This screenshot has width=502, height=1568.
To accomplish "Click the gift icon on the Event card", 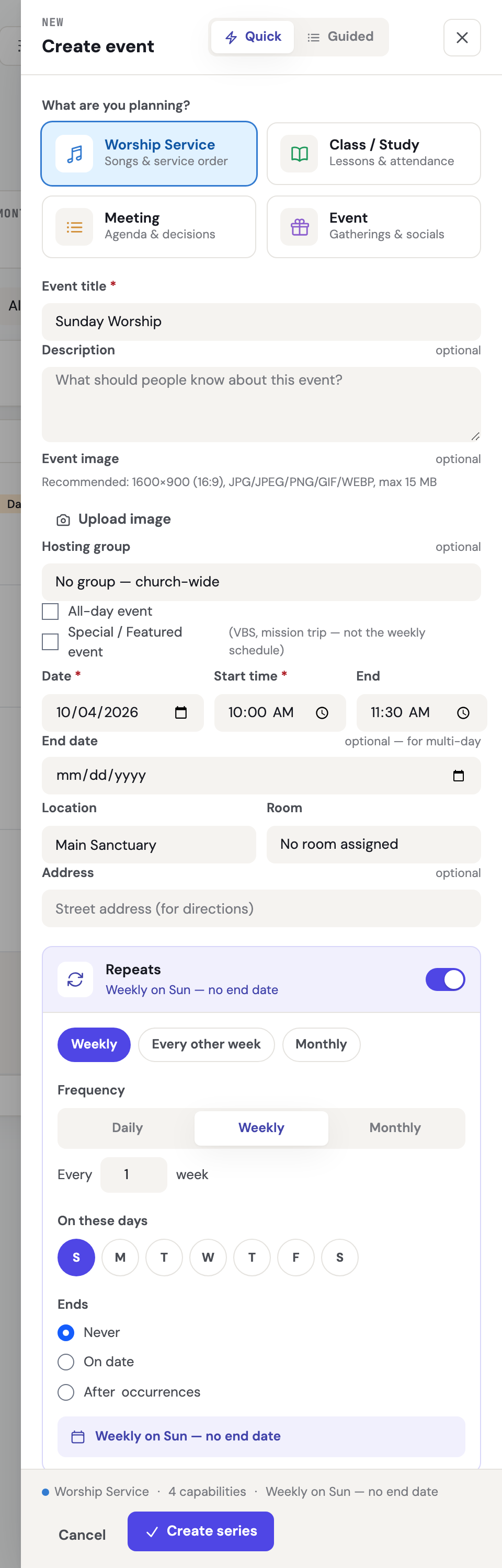I will click(x=299, y=227).
